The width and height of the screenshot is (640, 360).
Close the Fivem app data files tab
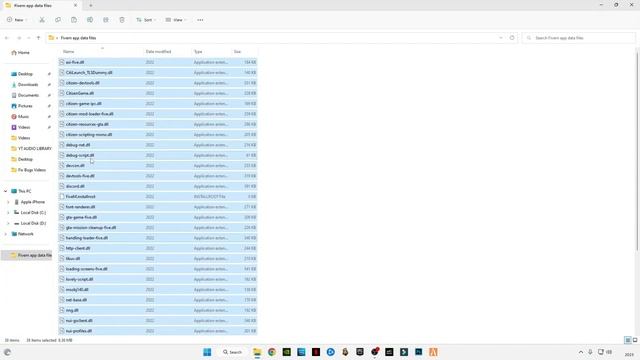point(76,6)
